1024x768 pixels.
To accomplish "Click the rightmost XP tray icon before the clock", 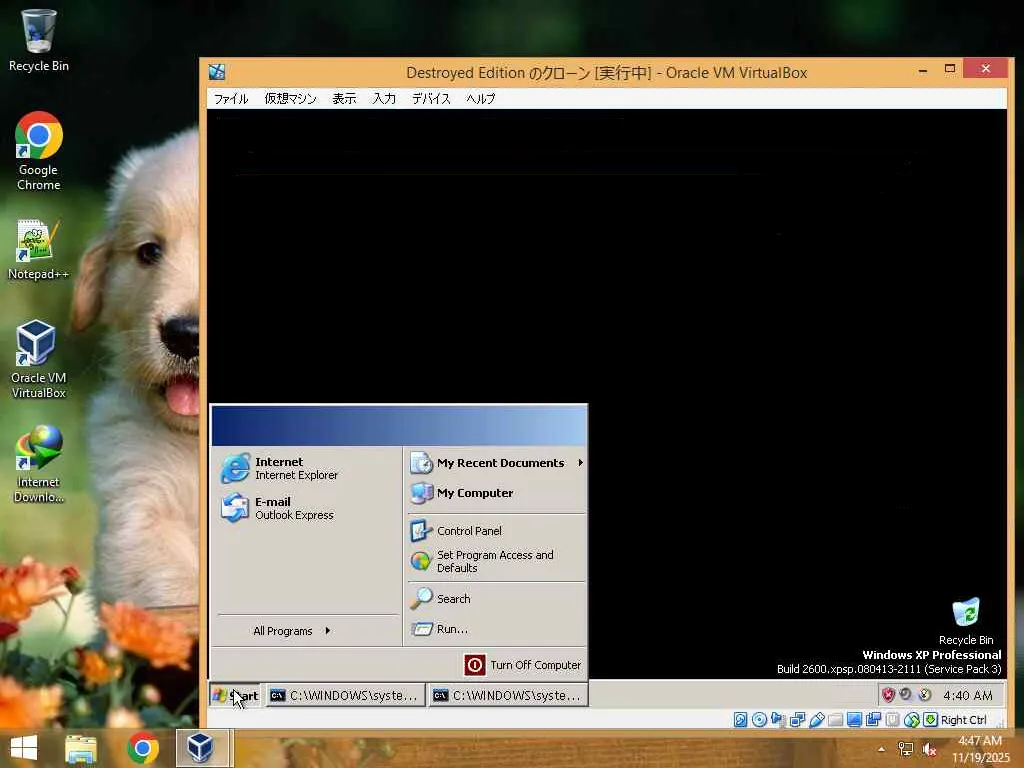I will click(x=925, y=695).
